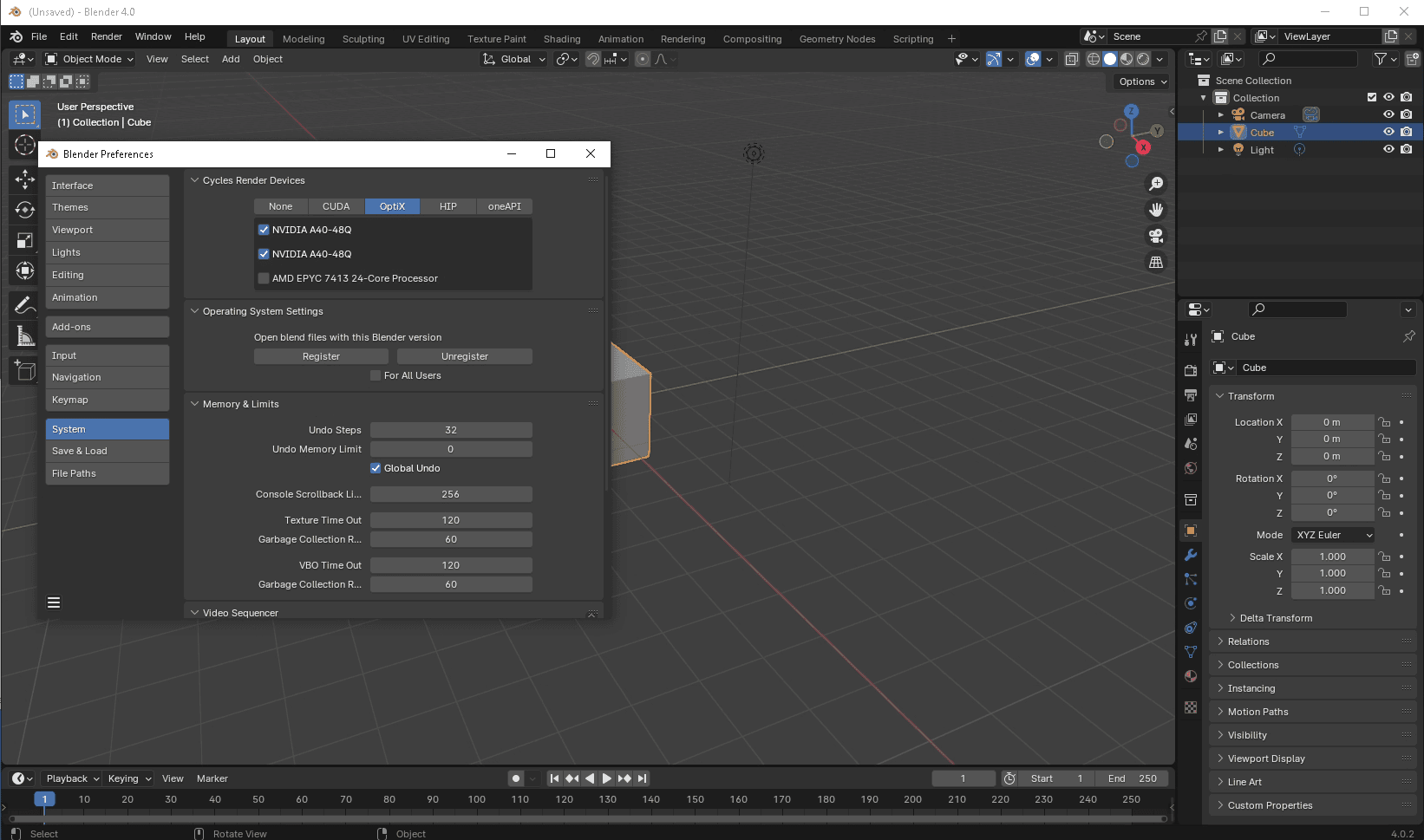This screenshot has width=1424, height=840.
Task: Click the zoom magnifier viewport icon
Action: (1155, 184)
